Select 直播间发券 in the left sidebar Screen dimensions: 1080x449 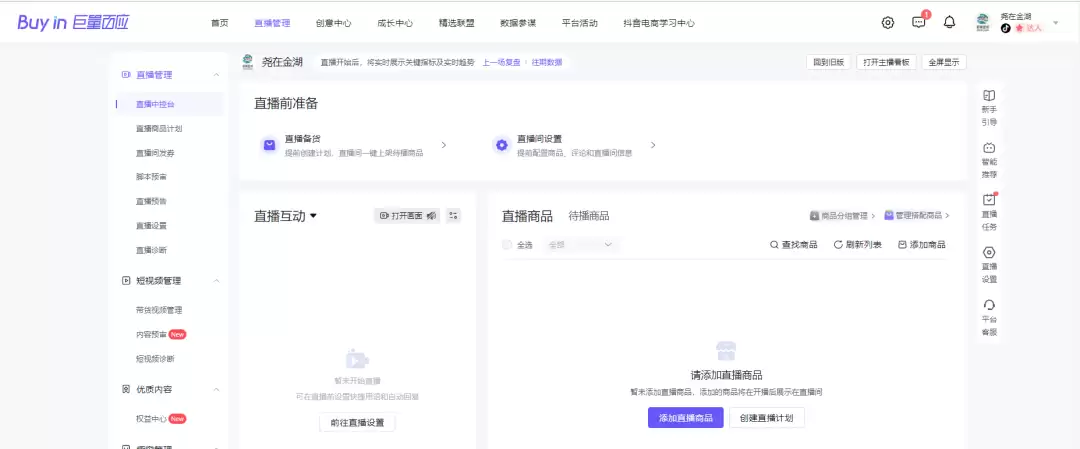[x=155, y=153]
